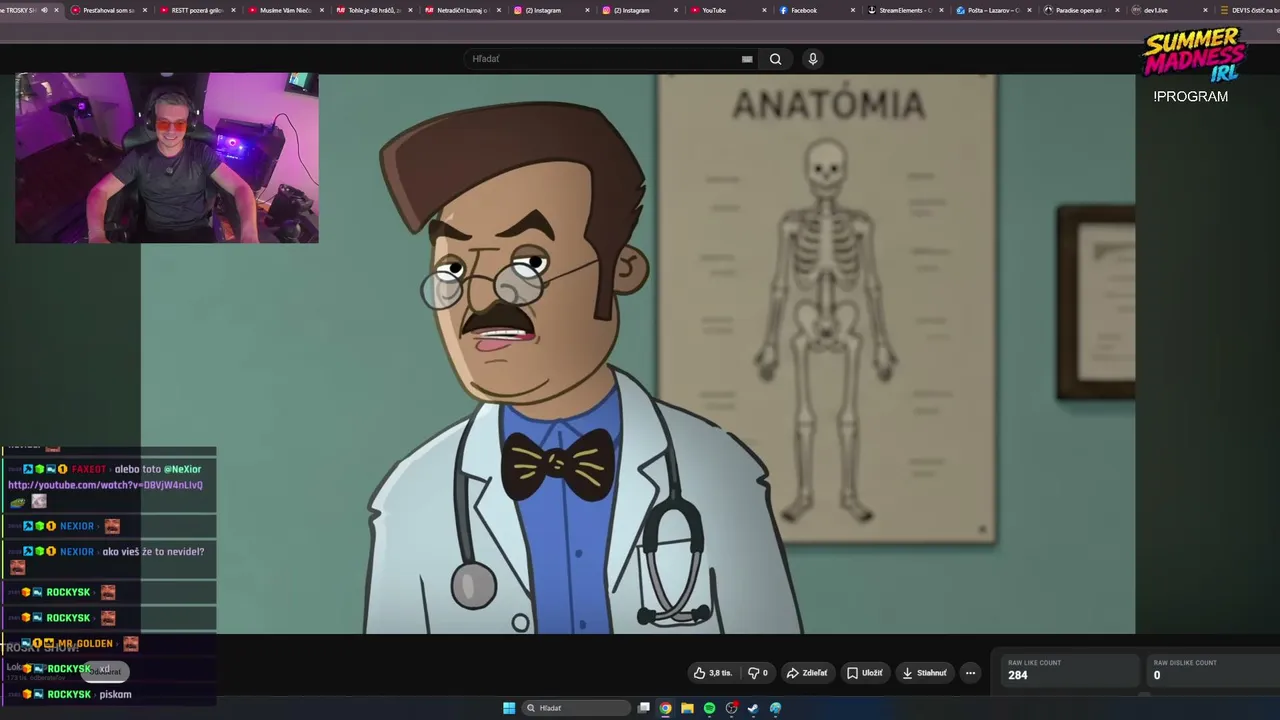The height and width of the screenshot is (720, 1280).
Task: Click the @NeXior mention in chat
Action: pos(182,469)
